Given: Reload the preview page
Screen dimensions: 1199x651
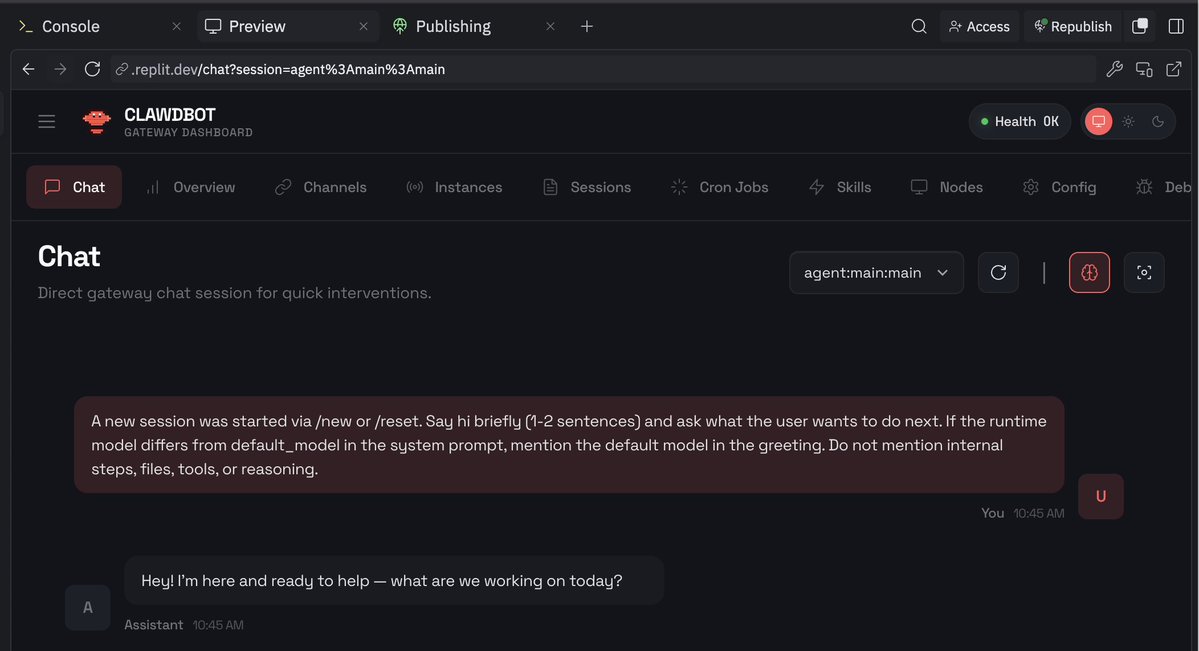Looking at the screenshot, I should 93,69.
